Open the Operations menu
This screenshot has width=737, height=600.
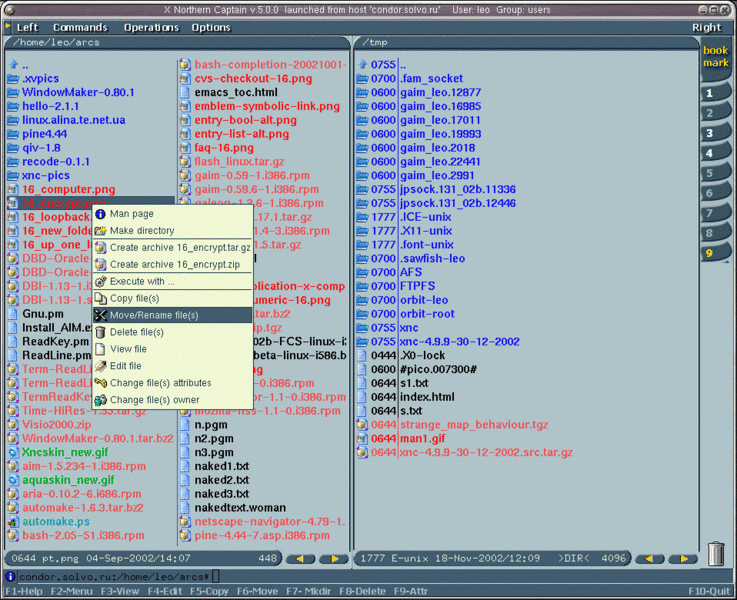[151, 27]
